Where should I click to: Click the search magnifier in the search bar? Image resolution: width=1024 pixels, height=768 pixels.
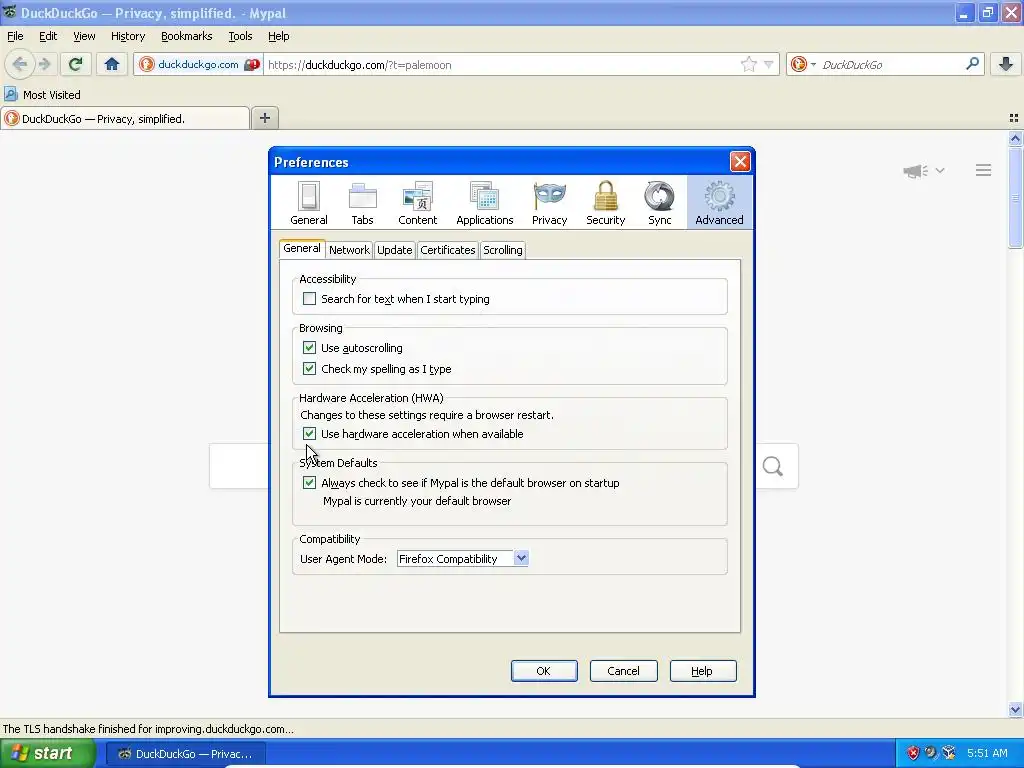972,64
